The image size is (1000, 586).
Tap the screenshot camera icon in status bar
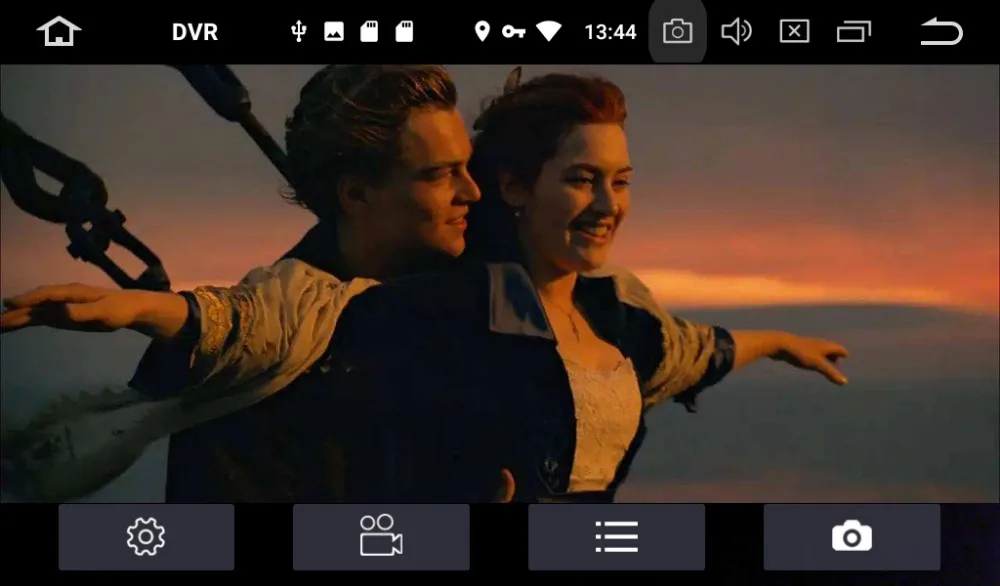click(677, 31)
